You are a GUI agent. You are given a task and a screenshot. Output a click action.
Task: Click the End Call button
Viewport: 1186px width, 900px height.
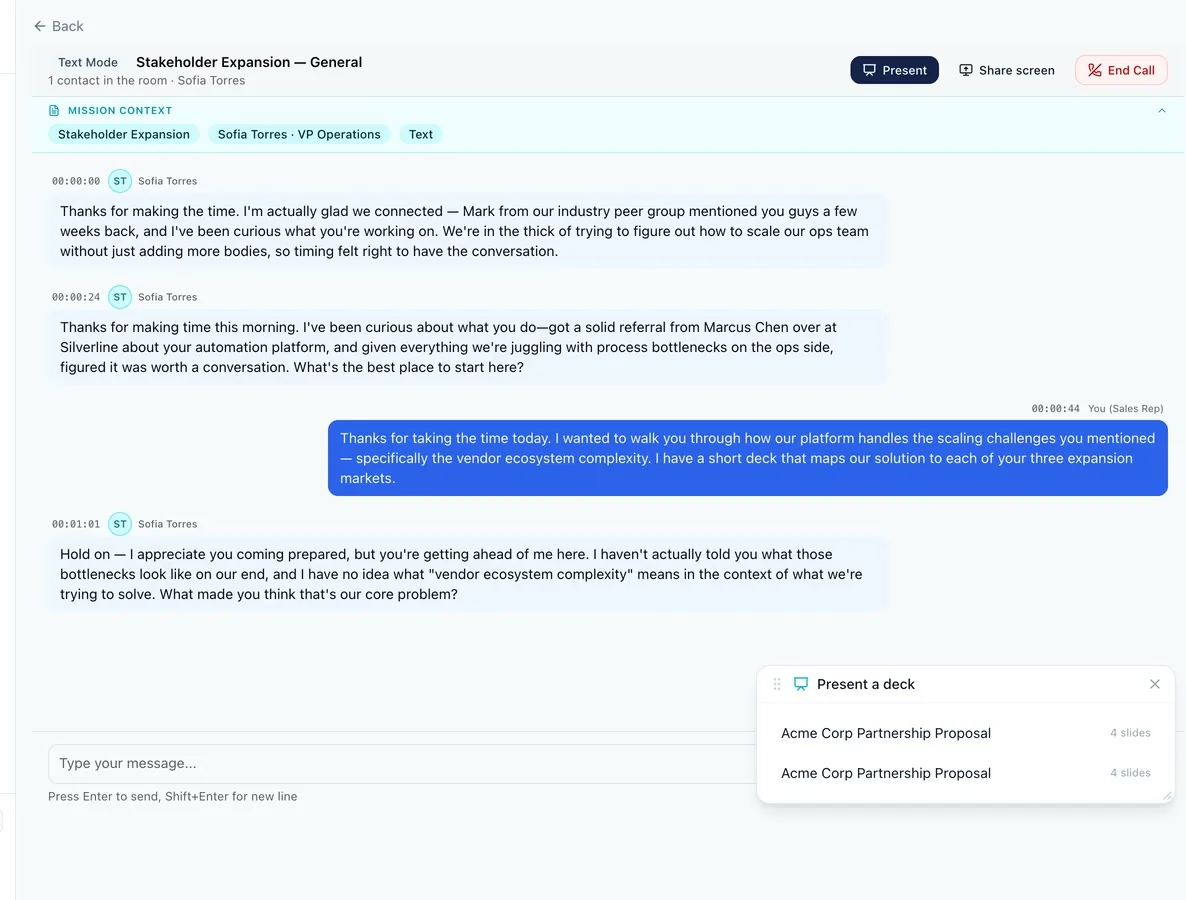tap(1121, 70)
